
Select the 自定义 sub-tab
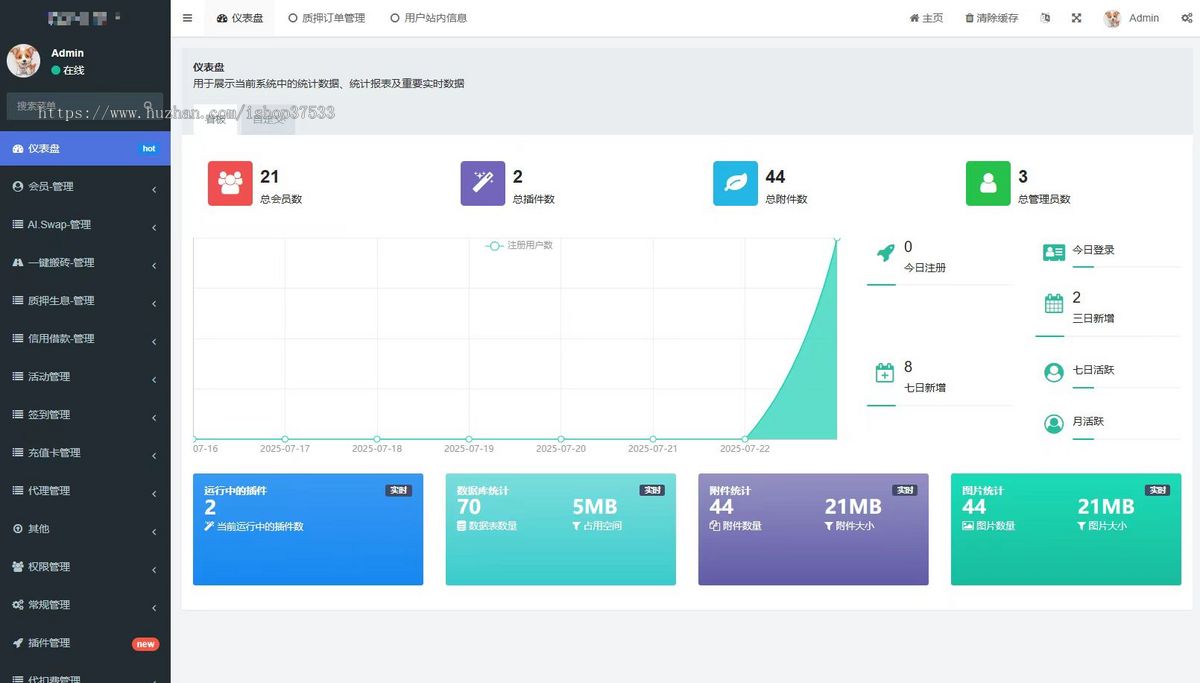click(267, 120)
